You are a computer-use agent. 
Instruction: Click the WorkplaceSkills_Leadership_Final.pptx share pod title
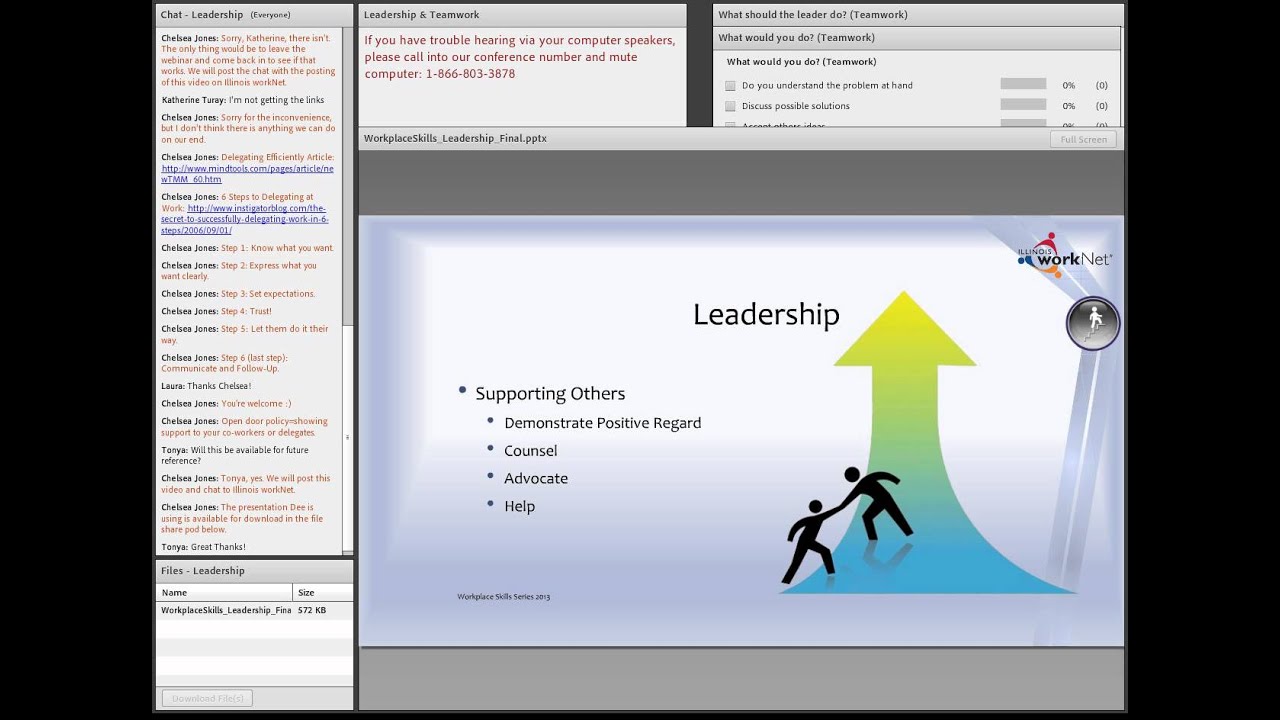pyautogui.click(x=455, y=139)
